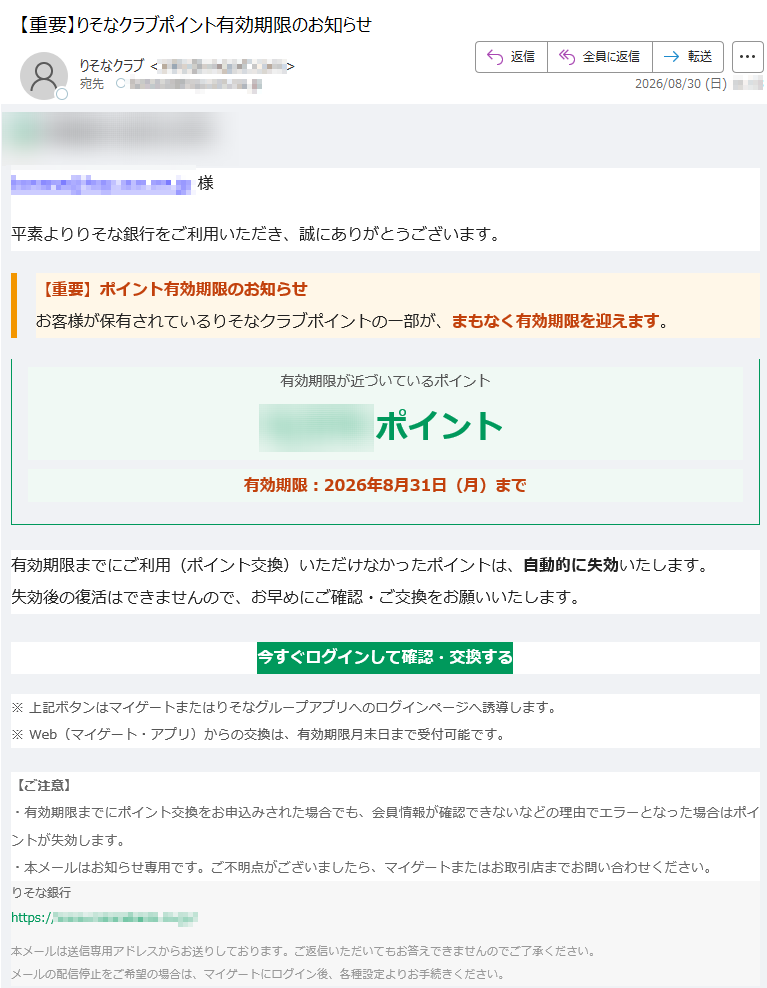
Task: Click the text まもなく有効期限を迎えます
Action: click(555, 321)
